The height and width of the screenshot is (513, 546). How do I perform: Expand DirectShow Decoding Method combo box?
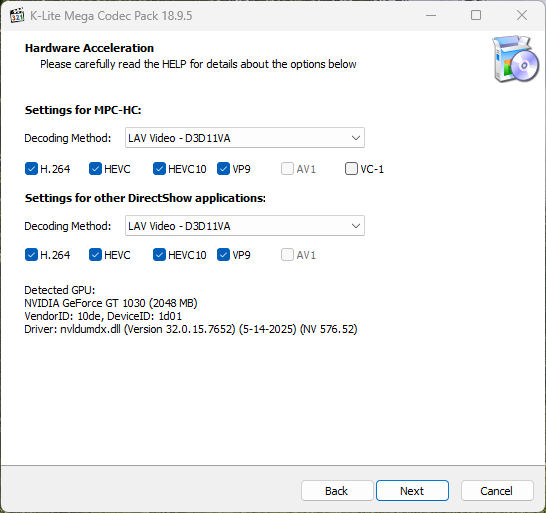click(245, 226)
